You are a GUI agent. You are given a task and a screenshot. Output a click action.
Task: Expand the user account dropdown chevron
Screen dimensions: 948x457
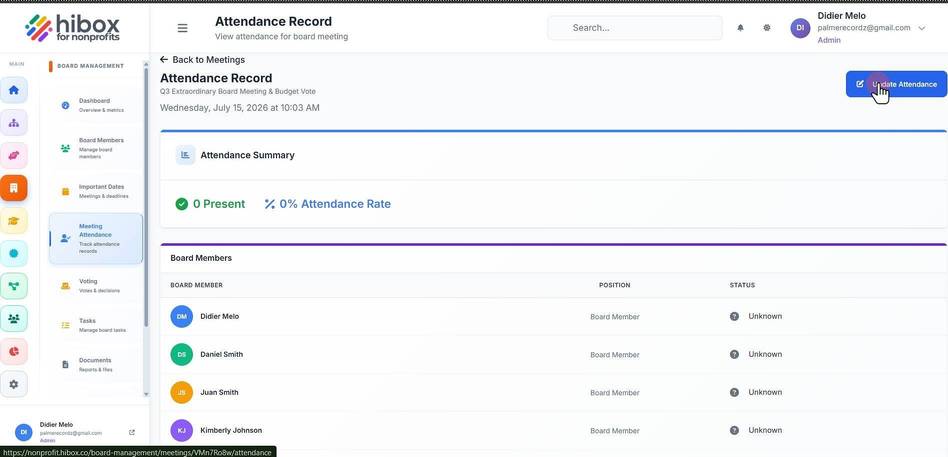[921, 28]
